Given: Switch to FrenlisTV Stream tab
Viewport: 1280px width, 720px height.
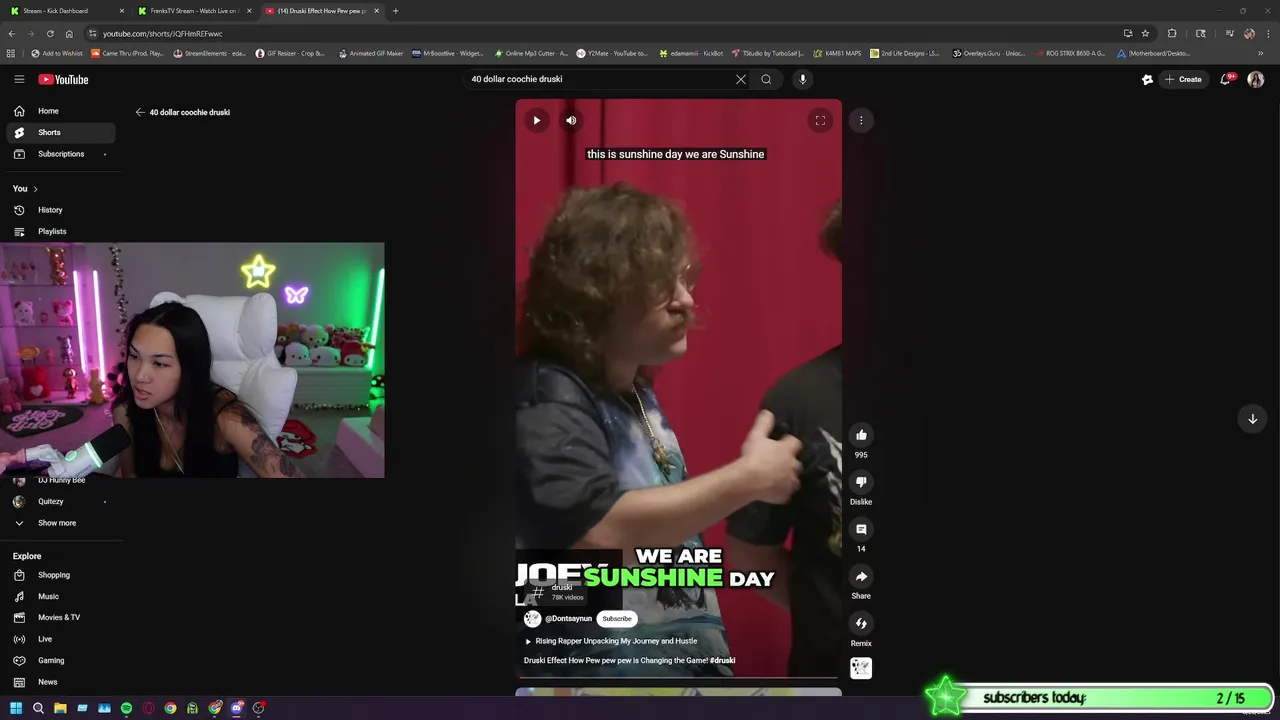Looking at the screenshot, I should (193, 11).
